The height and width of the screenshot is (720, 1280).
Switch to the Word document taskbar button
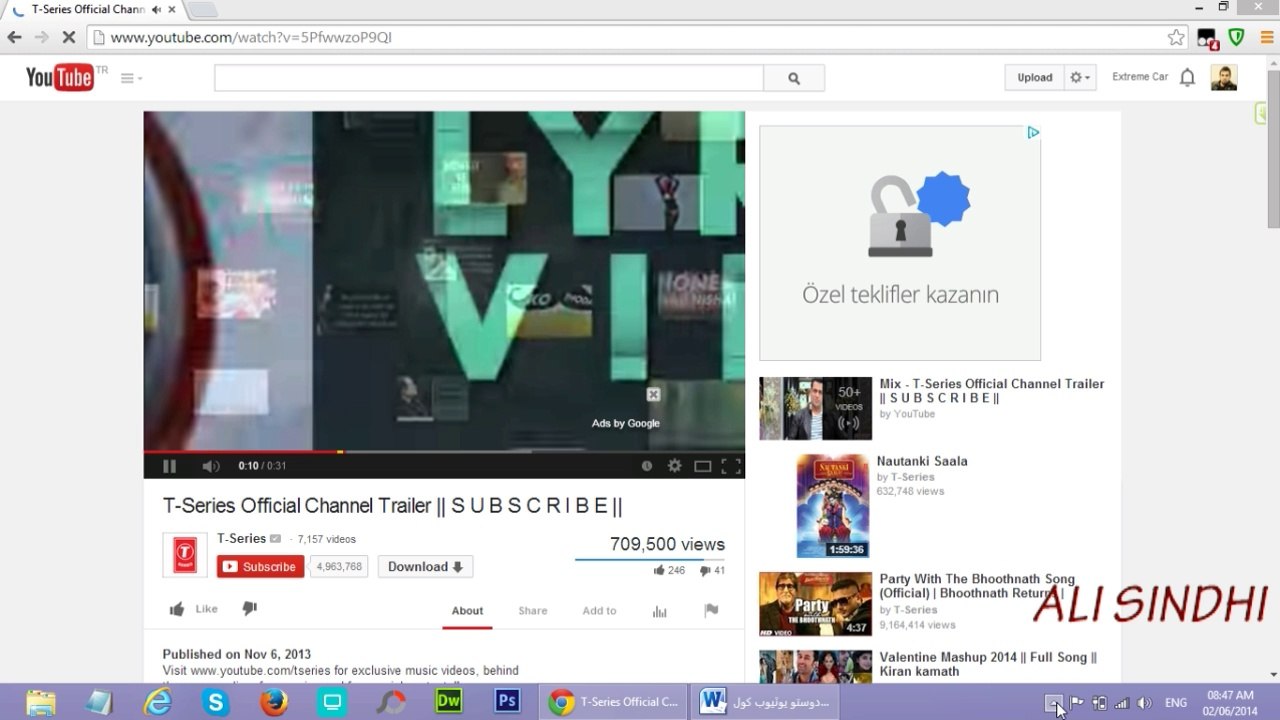point(768,702)
